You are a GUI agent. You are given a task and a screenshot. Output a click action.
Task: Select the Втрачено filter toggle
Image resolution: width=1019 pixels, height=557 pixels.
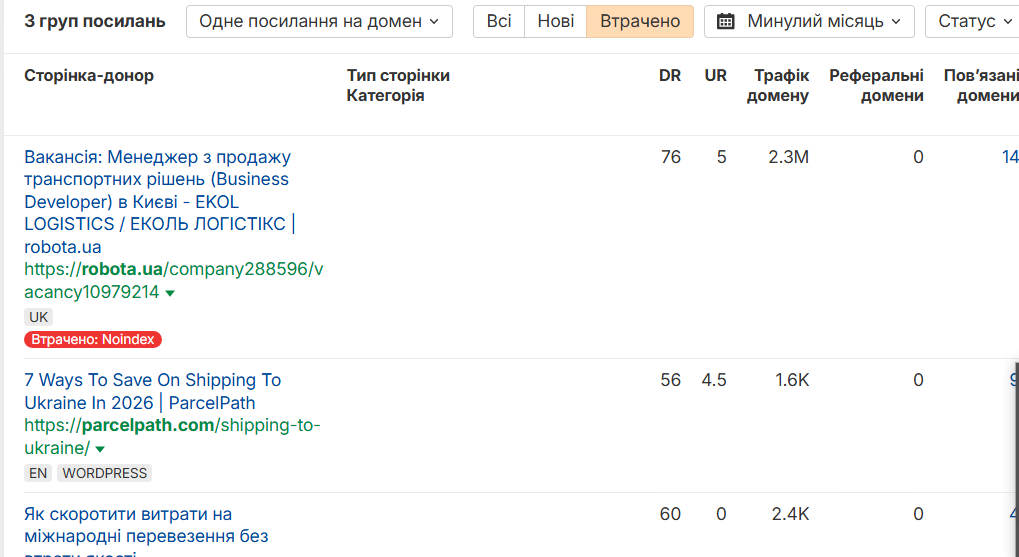(640, 22)
